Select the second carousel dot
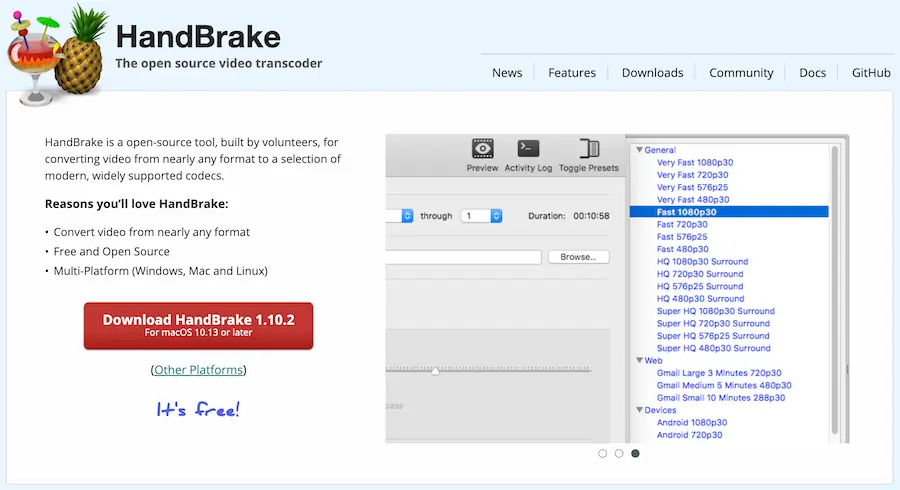Image resolution: width=900 pixels, height=490 pixels. point(619,453)
